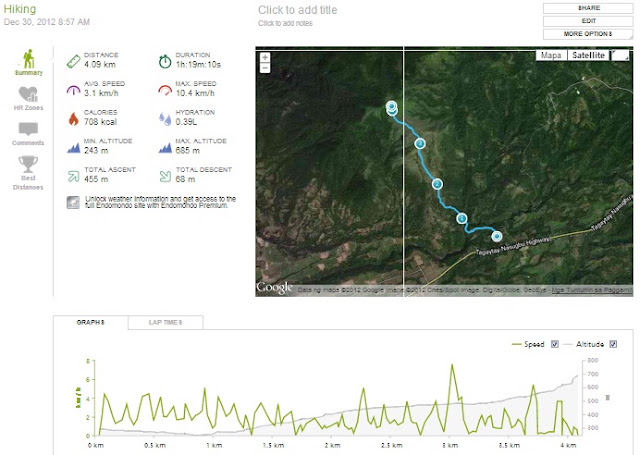This screenshot has height=455, width=640.
Task: Click the fullscreen map corner icon
Action: [x=620, y=55]
